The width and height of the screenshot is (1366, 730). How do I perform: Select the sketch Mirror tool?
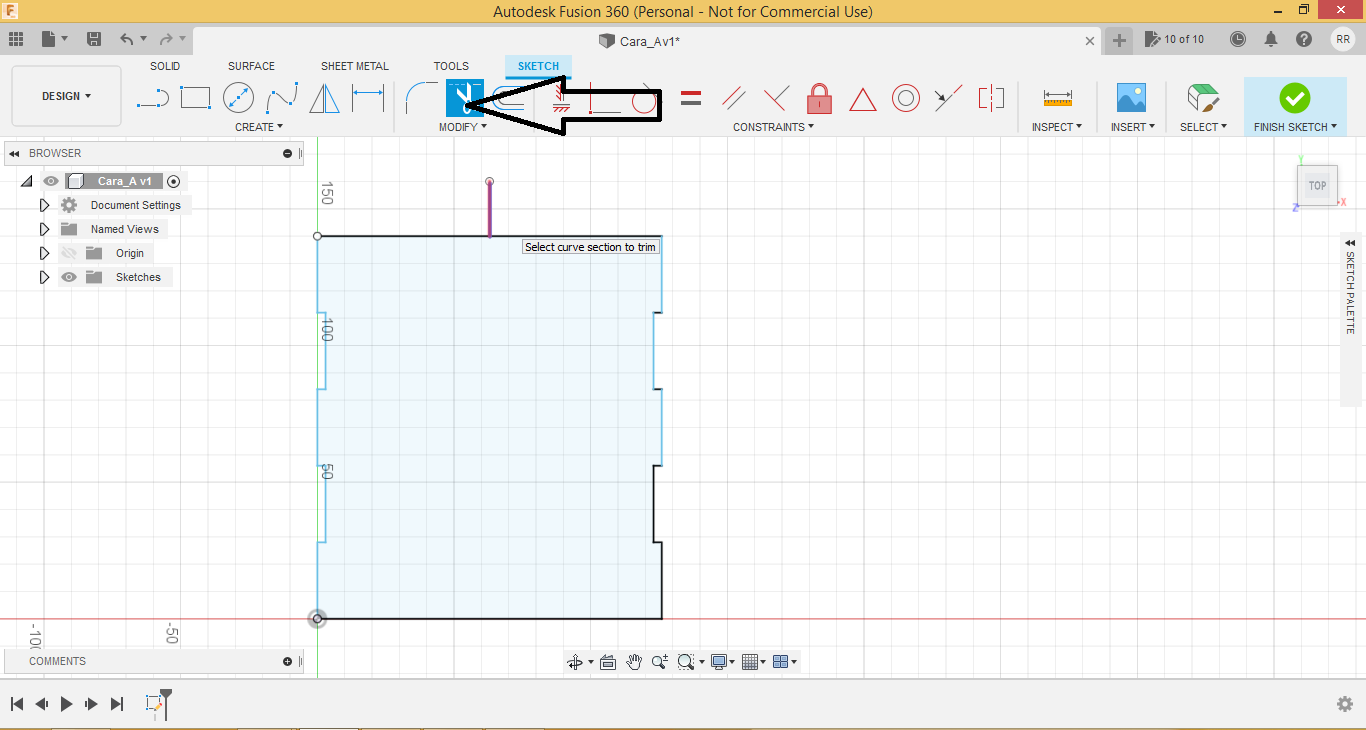point(324,98)
